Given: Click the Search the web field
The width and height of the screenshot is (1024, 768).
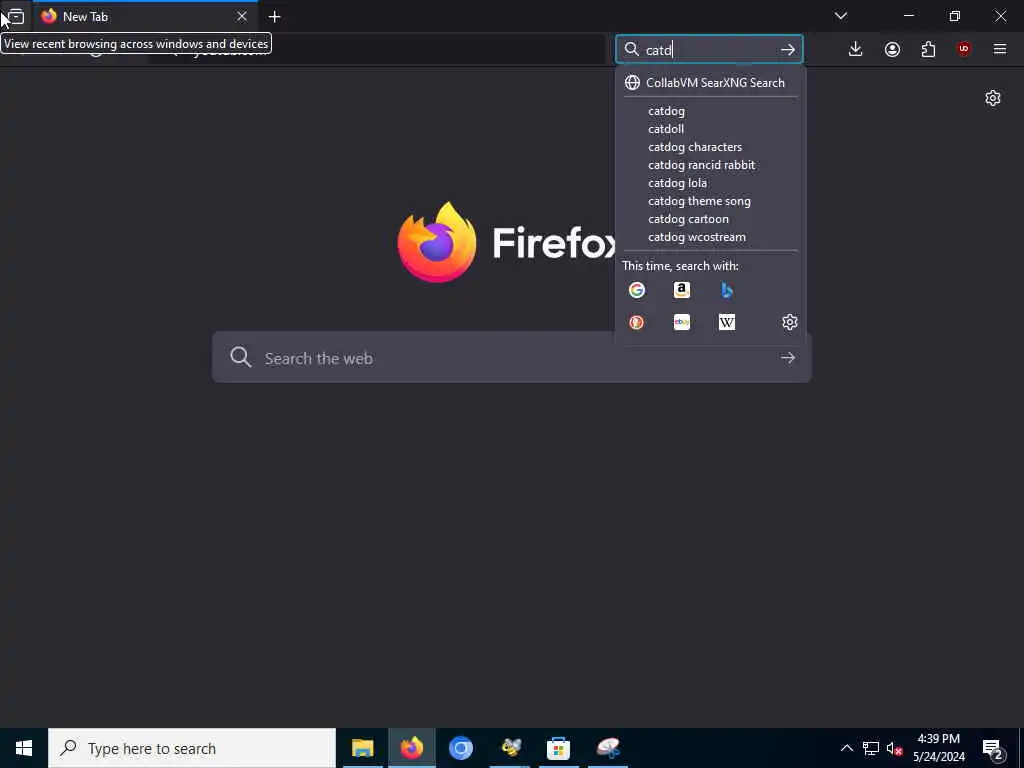Looking at the screenshot, I should point(511,357).
